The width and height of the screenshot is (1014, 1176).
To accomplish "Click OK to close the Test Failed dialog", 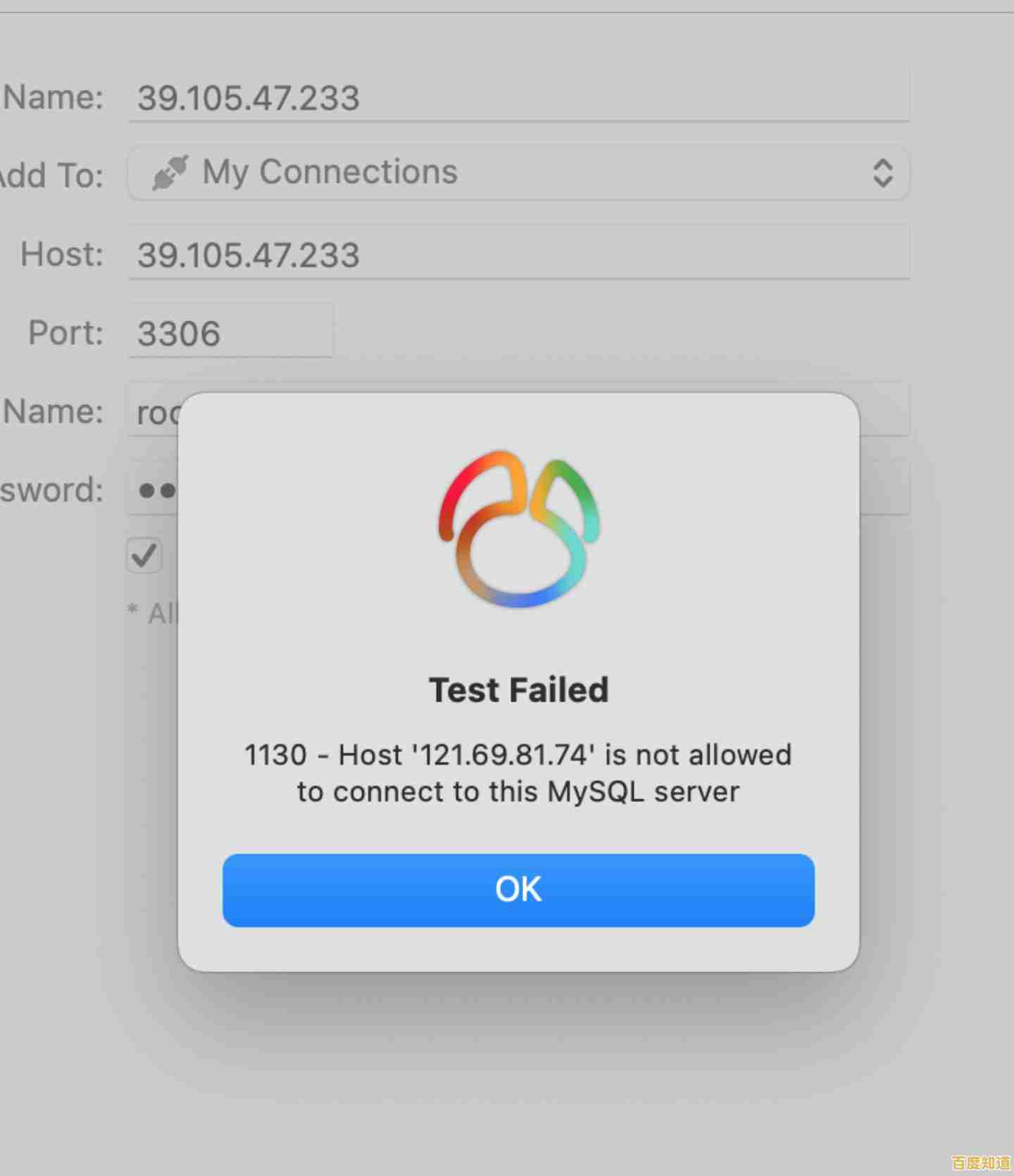I will point(518,889).
